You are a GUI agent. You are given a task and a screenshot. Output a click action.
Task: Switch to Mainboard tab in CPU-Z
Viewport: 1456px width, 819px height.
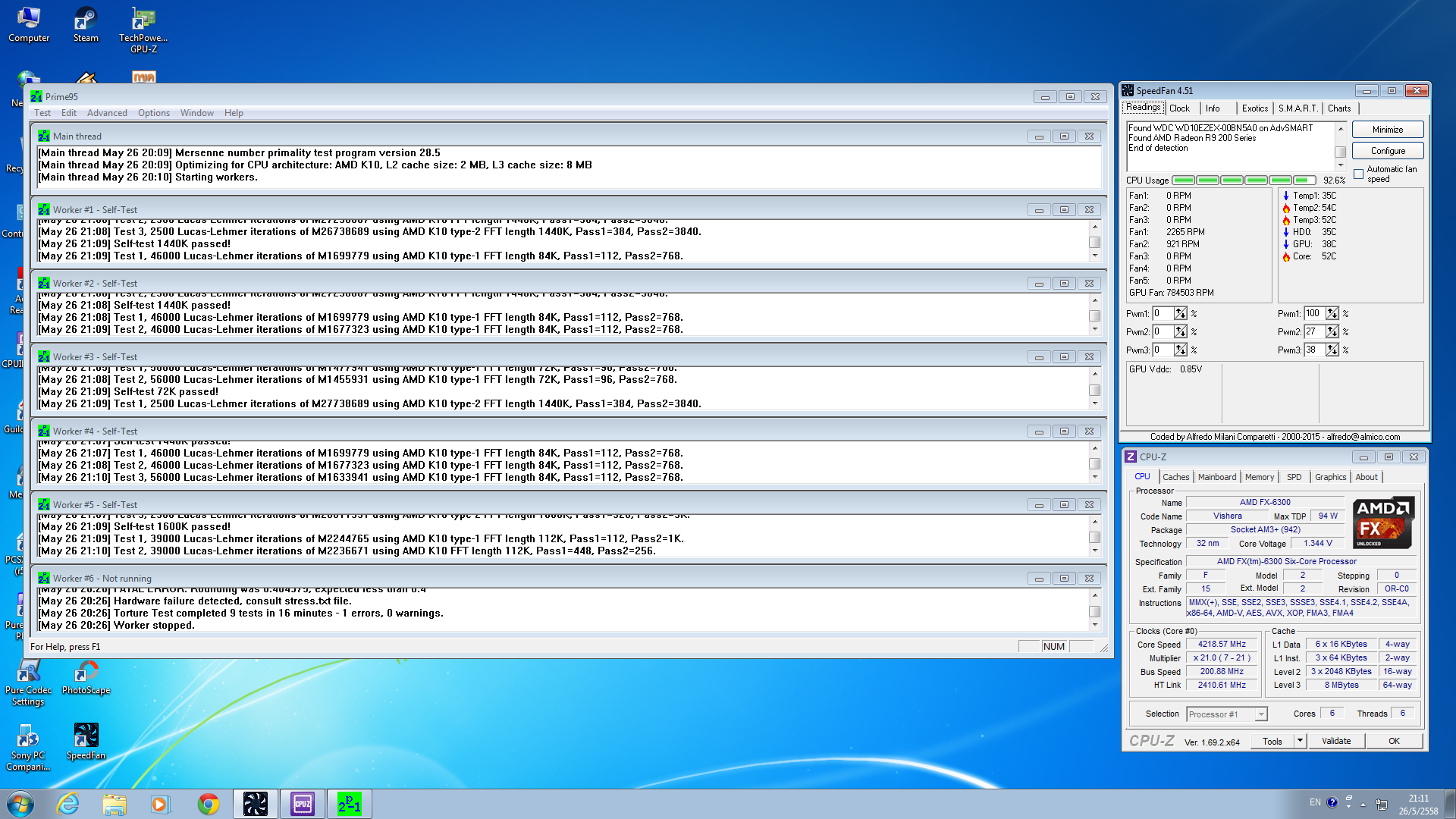point(1216,477)
